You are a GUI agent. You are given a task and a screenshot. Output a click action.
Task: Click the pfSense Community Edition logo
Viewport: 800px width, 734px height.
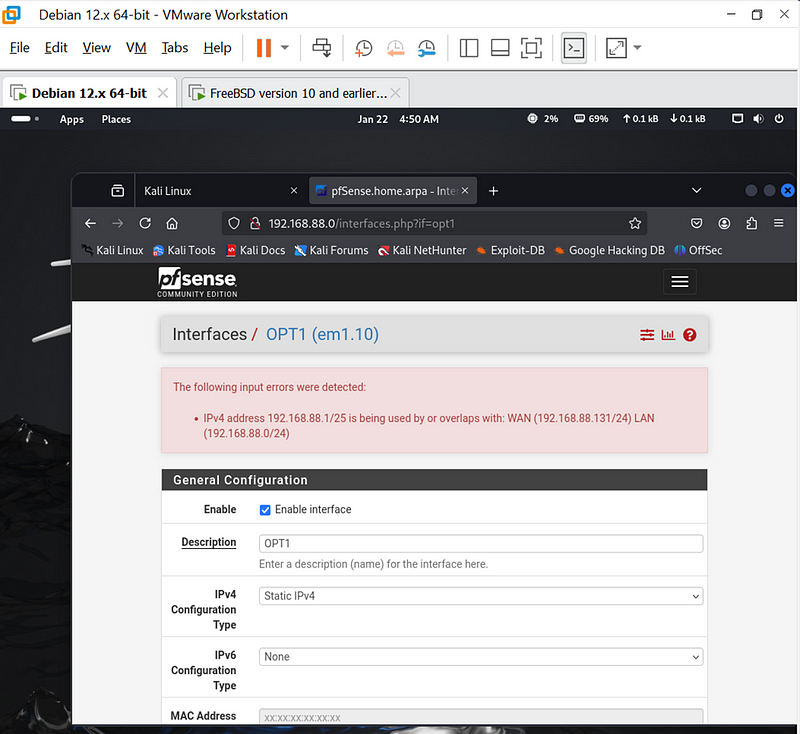pos(197,282)
